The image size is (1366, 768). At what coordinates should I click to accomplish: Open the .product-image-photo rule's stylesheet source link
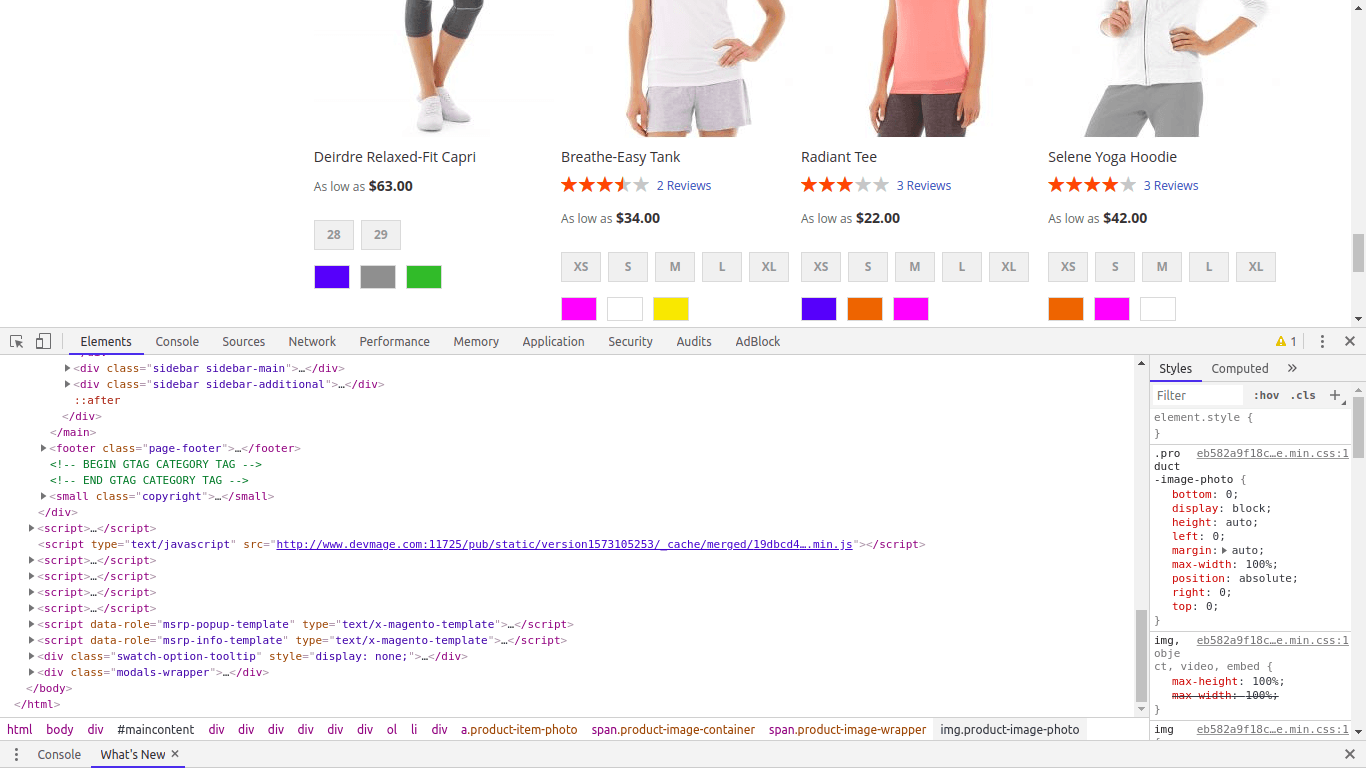click(x=1273, y=453)
